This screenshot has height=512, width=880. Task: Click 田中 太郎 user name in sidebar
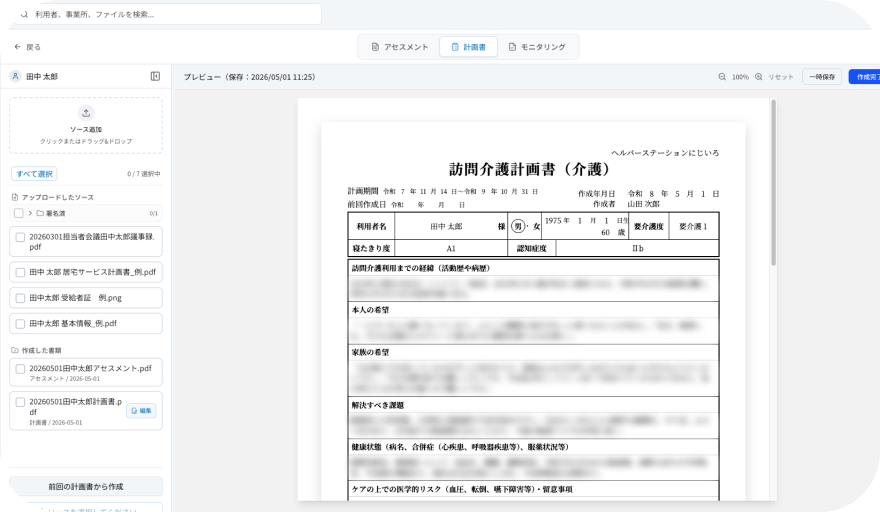coord(42,76)
